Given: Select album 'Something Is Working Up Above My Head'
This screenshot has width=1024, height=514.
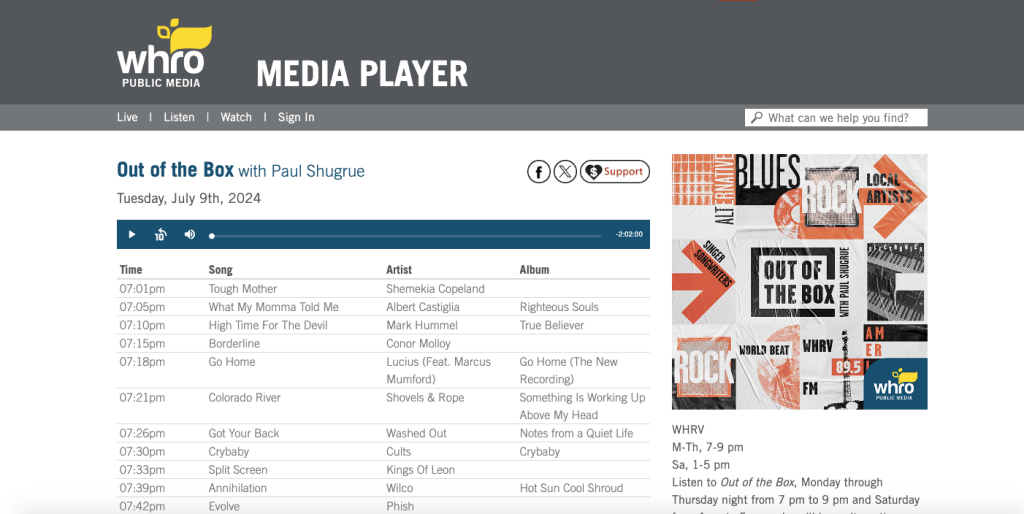Looking at the screenshot, I should pyautogui.click(x=582, y=406).
